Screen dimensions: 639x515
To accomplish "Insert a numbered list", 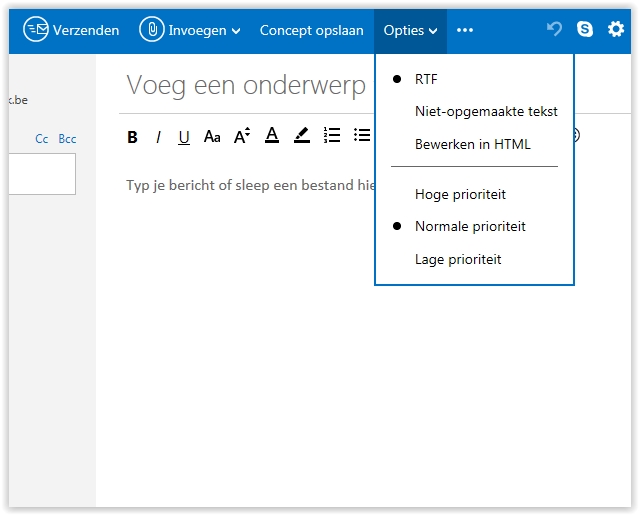I will [x=333, y=137].
